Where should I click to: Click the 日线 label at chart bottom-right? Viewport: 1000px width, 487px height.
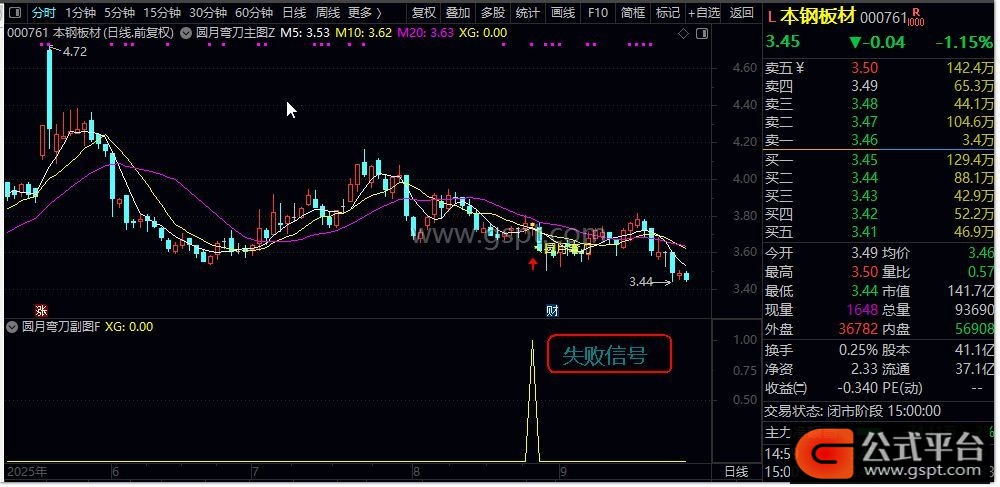[x=736, y=472]
